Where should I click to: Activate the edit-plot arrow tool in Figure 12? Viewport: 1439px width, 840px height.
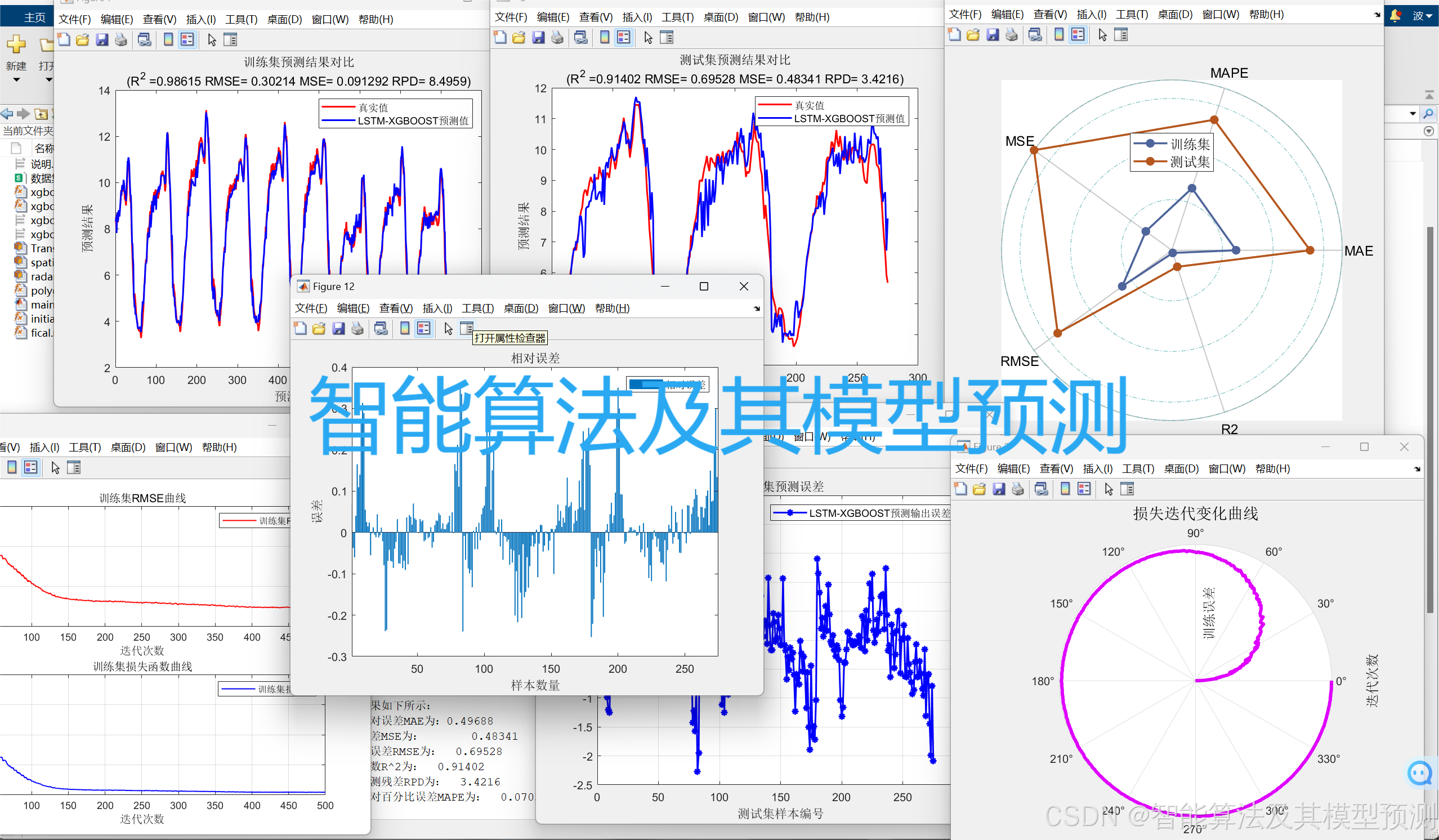click(448, 328)
